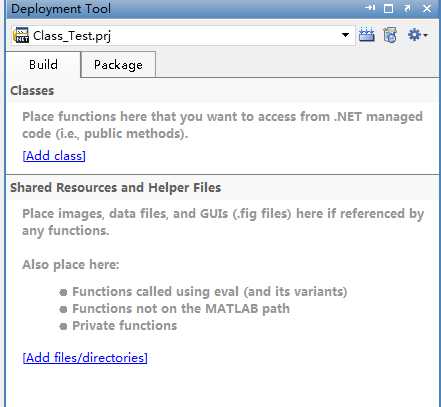The height and width of the screenshot is (407, 441).
Task: Undock the Deployment Tool panel
Action: pyautogui.click(x=407, y=8)
